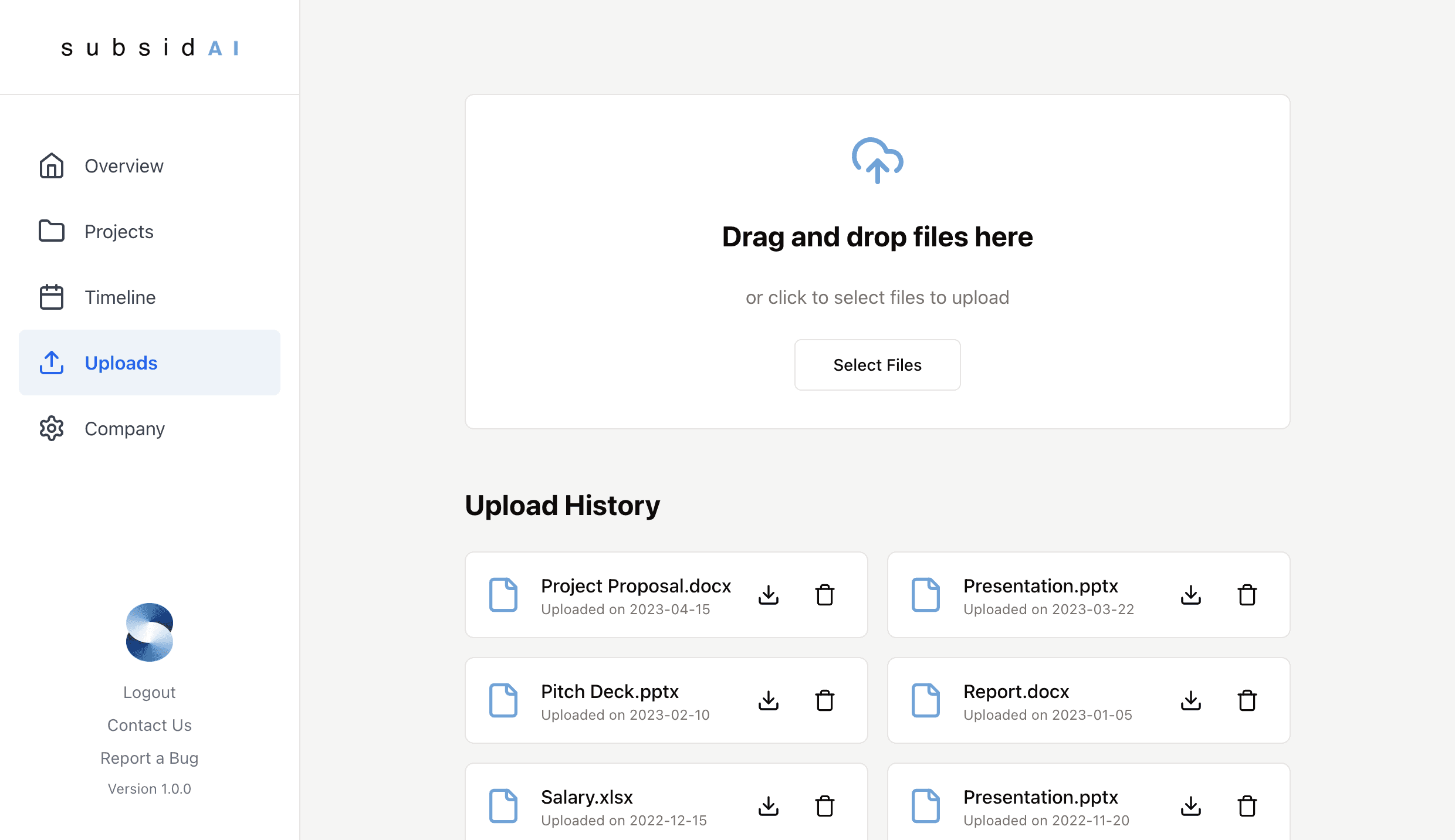Download Pitch Deck.pptx

pos(769,700)
